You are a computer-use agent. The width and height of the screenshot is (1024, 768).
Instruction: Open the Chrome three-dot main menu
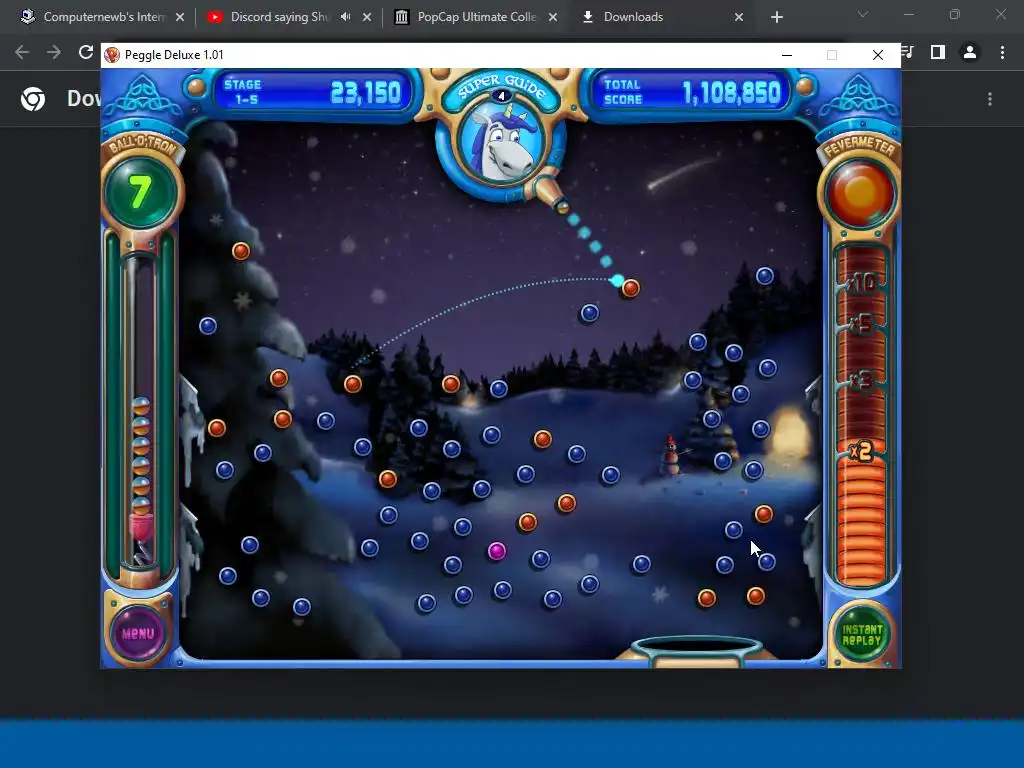tap(1002, 52)
